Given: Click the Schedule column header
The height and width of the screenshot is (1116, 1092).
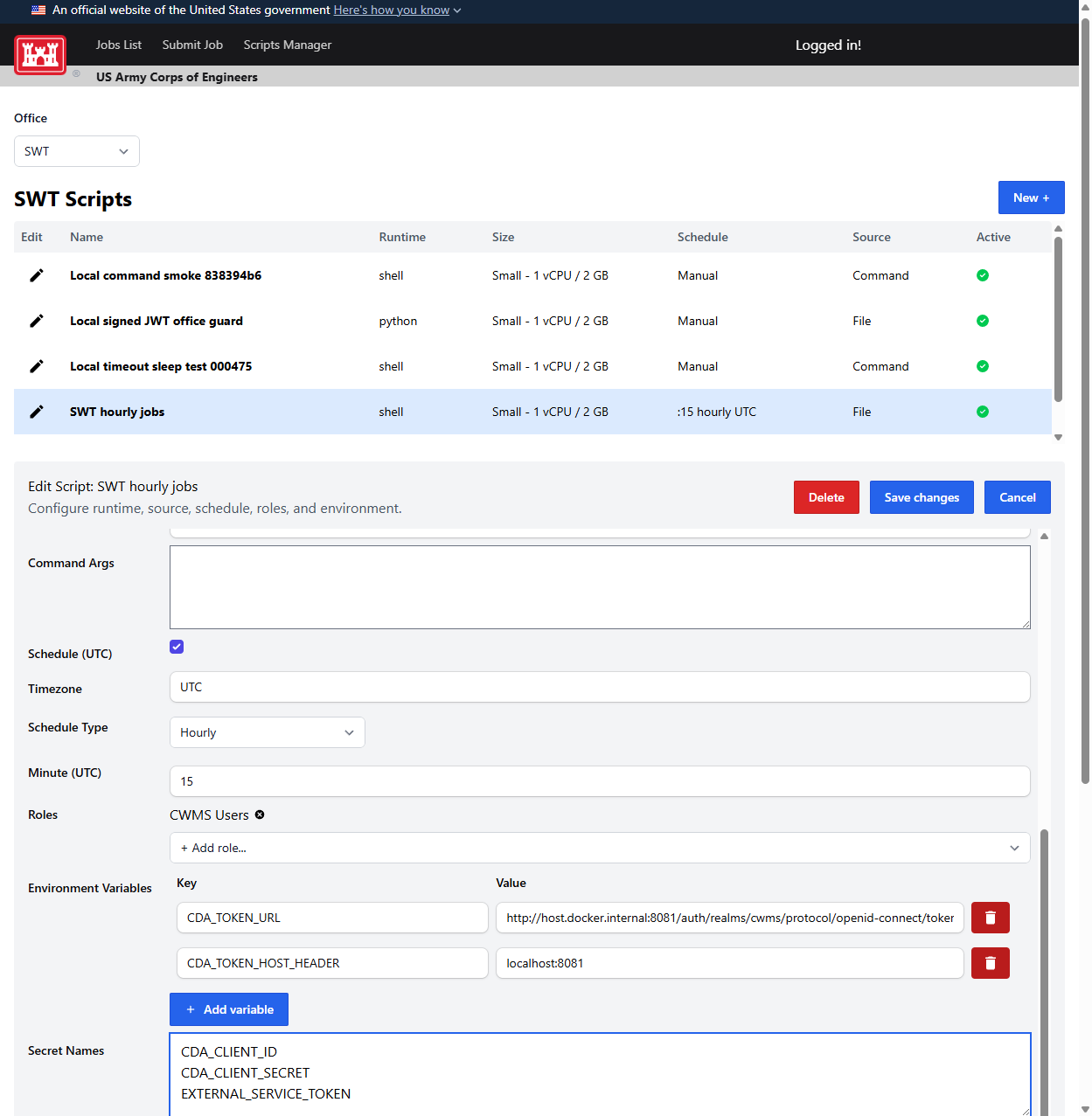Looking at the screenshot, I should point(702,237).
